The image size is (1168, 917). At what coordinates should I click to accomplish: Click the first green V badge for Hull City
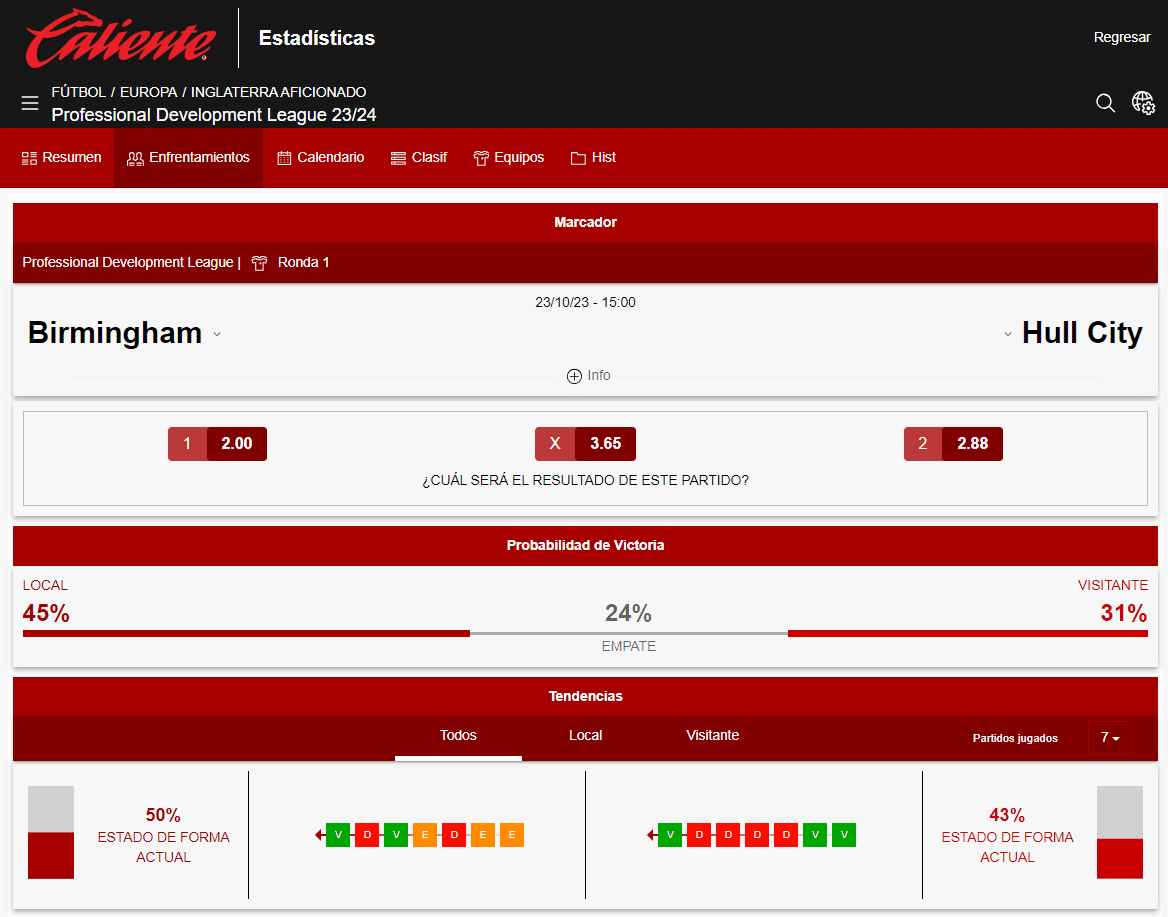[x=669, y=835]
